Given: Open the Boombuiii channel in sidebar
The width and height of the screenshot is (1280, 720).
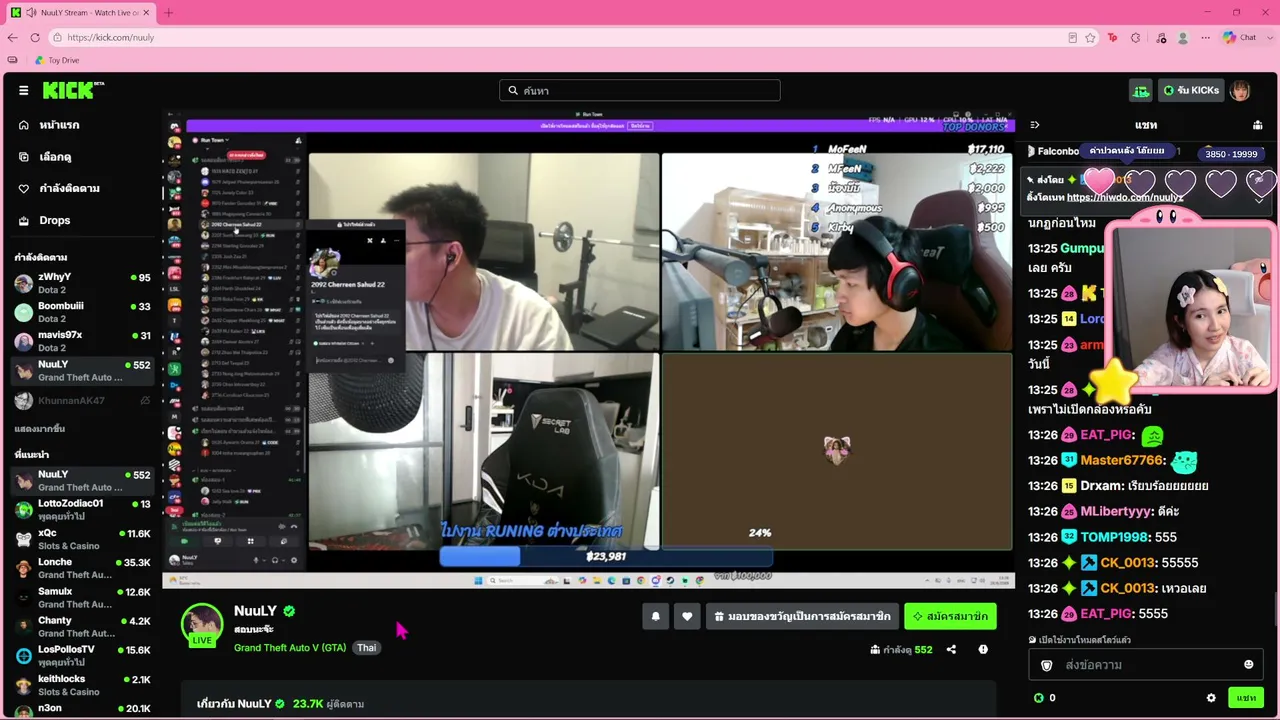Looking at the screenshot, I should click(82, 312).
